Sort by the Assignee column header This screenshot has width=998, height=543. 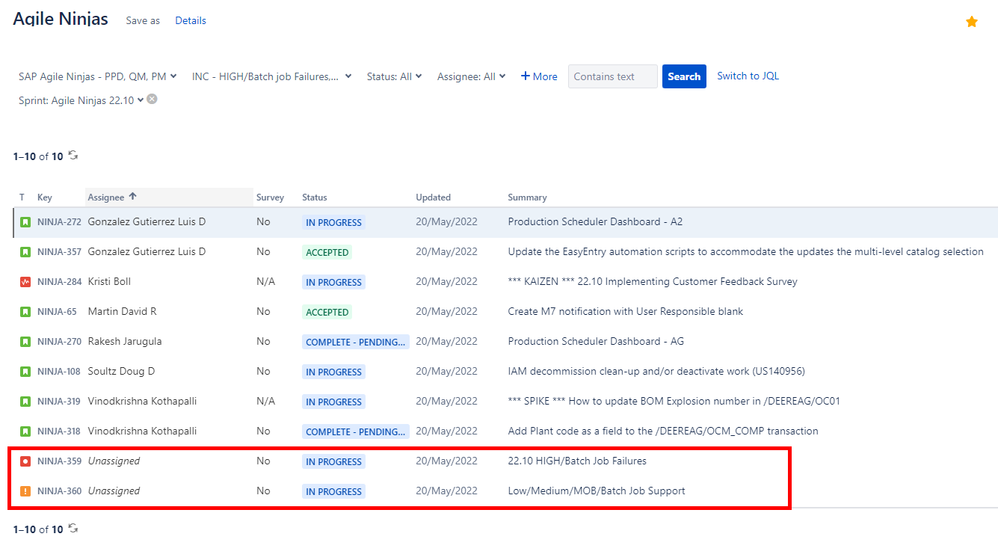[169, 197]
